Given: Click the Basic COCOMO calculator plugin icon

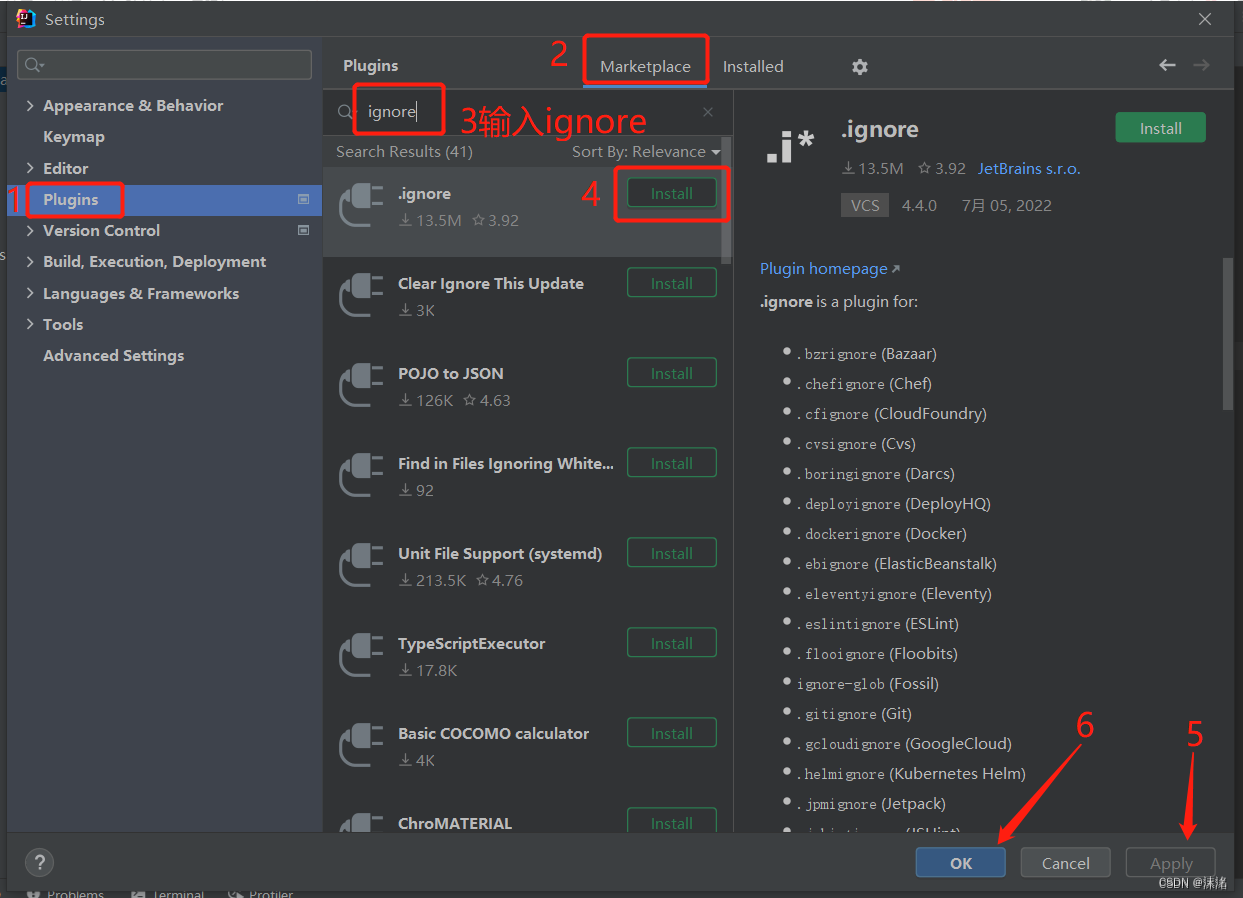Looking at the screenshot, I should pos(361,745).
